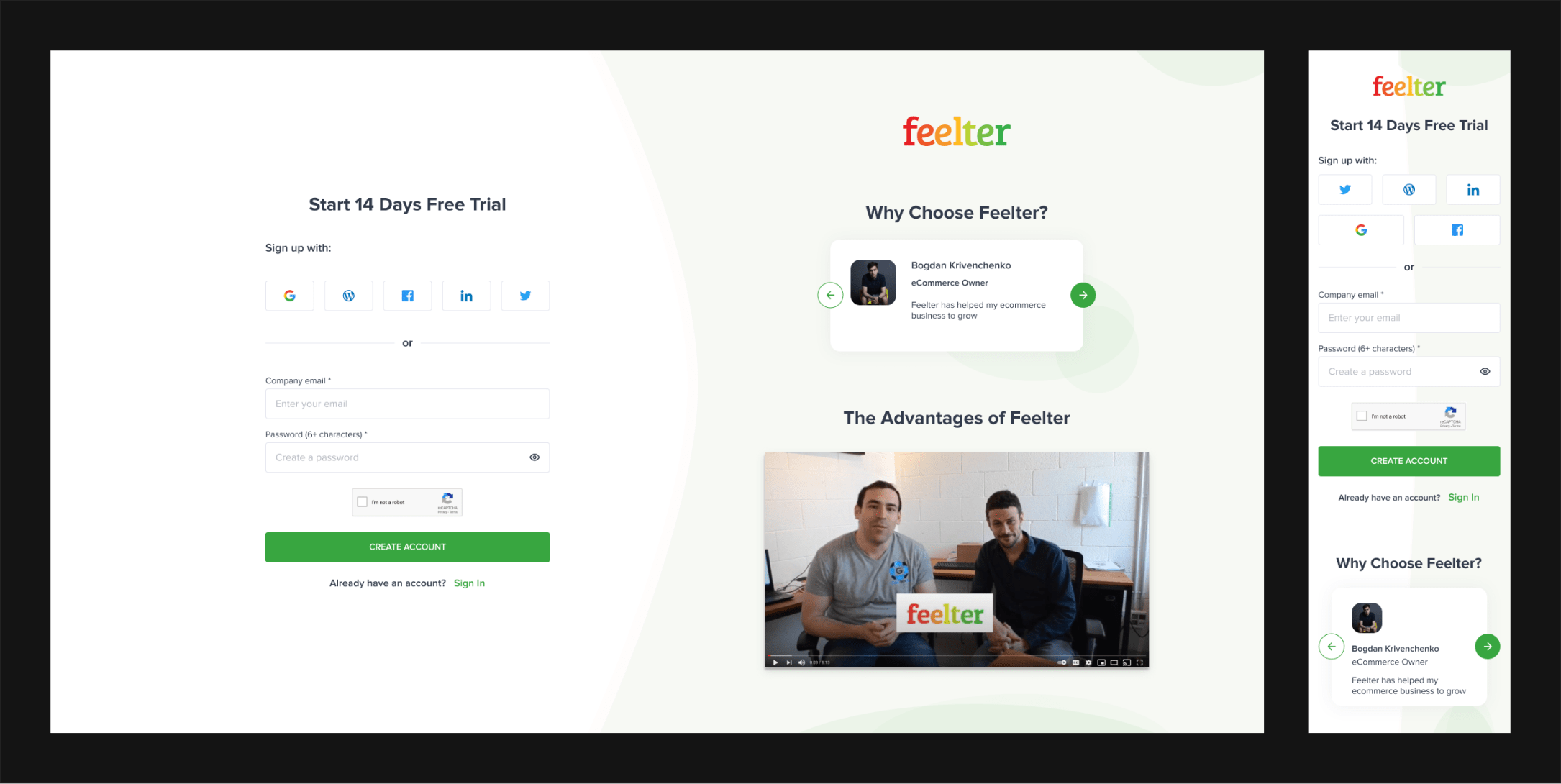Click the Facebook sign-up icon
Image resolution: width=1561 pixels, height=784 pixels.
click(407, 294)
